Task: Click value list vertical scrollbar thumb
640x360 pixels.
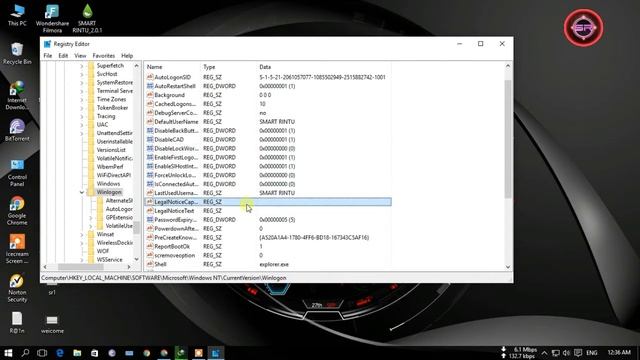Action: tap(508, 139)
